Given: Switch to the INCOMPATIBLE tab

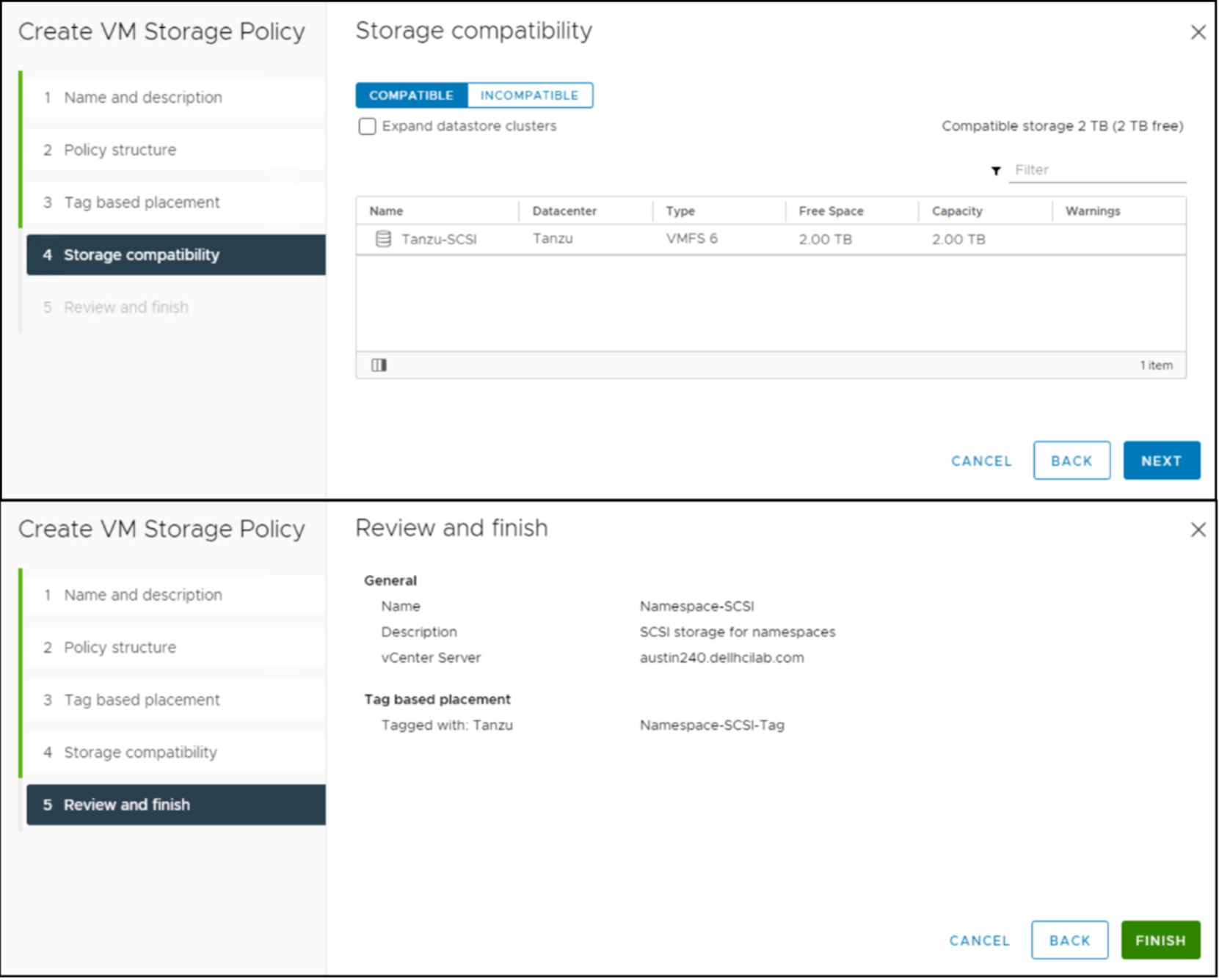Looking at the screenshot, I should (529, 95).
